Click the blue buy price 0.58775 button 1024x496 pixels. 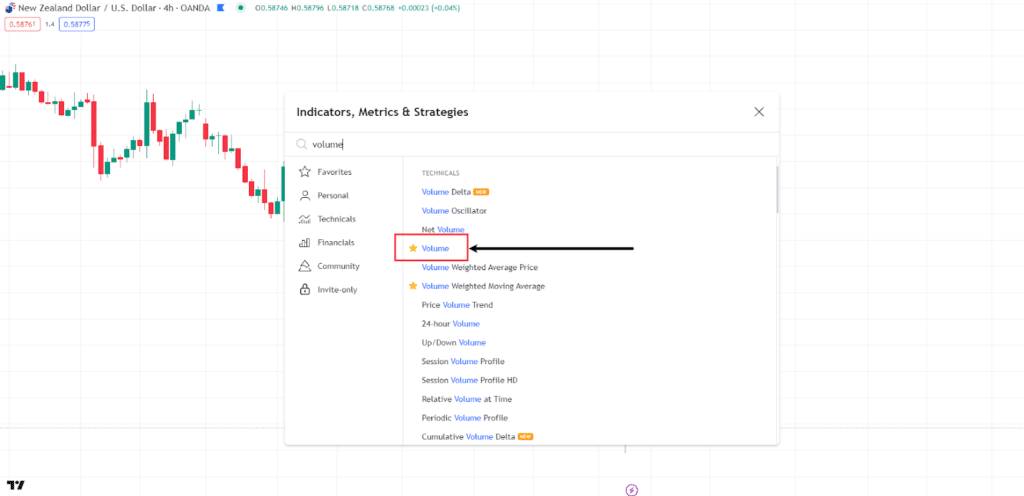click(x=77, y=23)
